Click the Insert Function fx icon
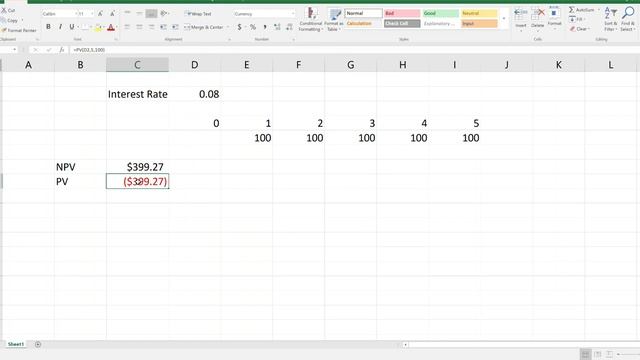 coord(62,50)
